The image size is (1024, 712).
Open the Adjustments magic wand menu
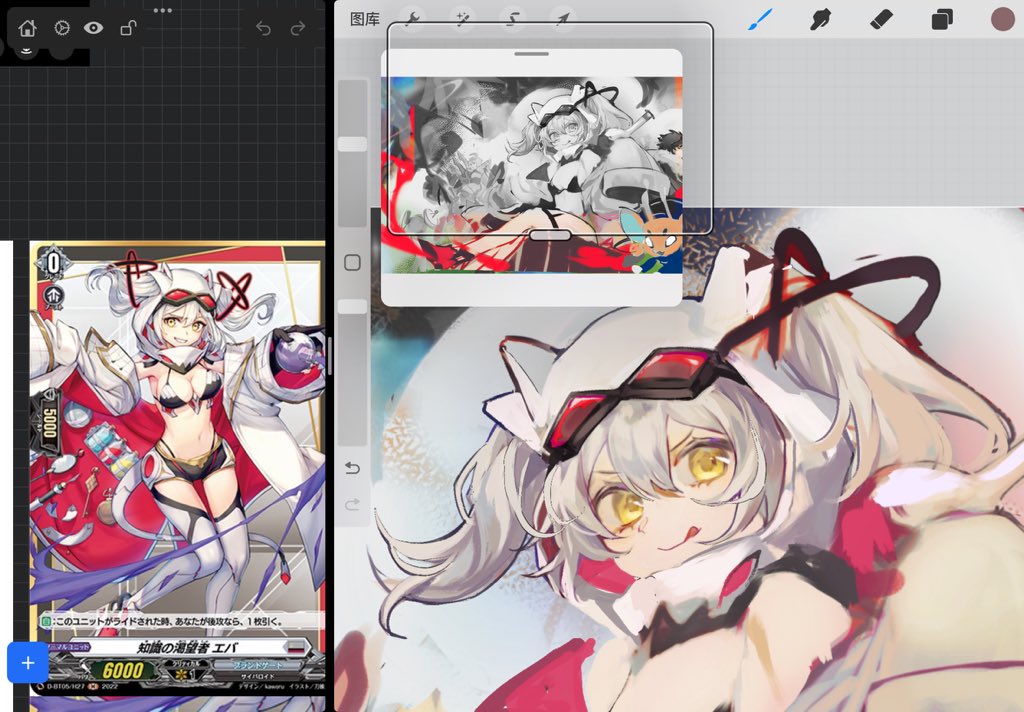pos(463,19)
